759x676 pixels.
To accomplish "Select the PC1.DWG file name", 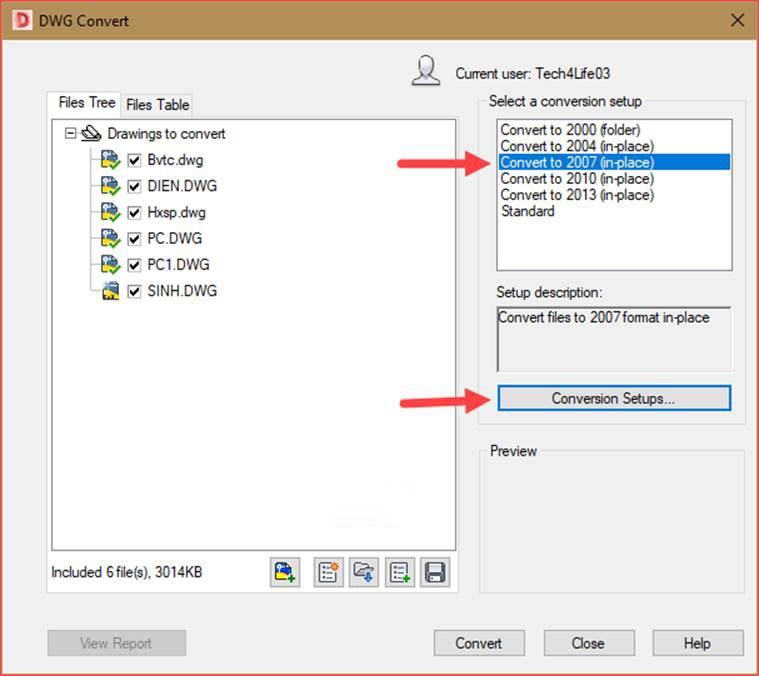I will [x=179, y=265].
